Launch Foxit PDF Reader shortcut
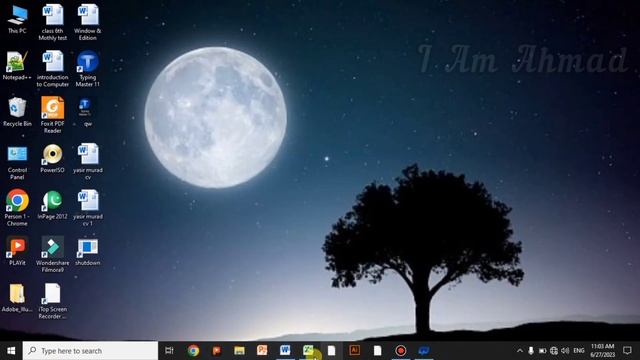This screenshot has width=640, height=360. tap(53, 115)
